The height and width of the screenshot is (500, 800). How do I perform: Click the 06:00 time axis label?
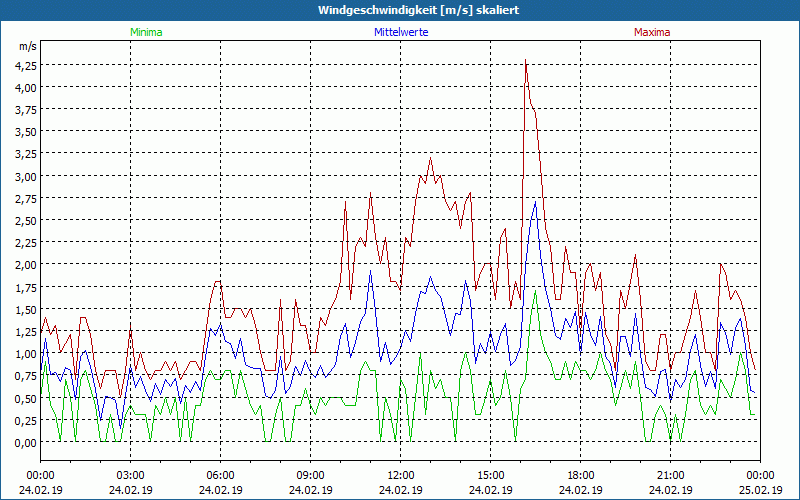(220, 476)
